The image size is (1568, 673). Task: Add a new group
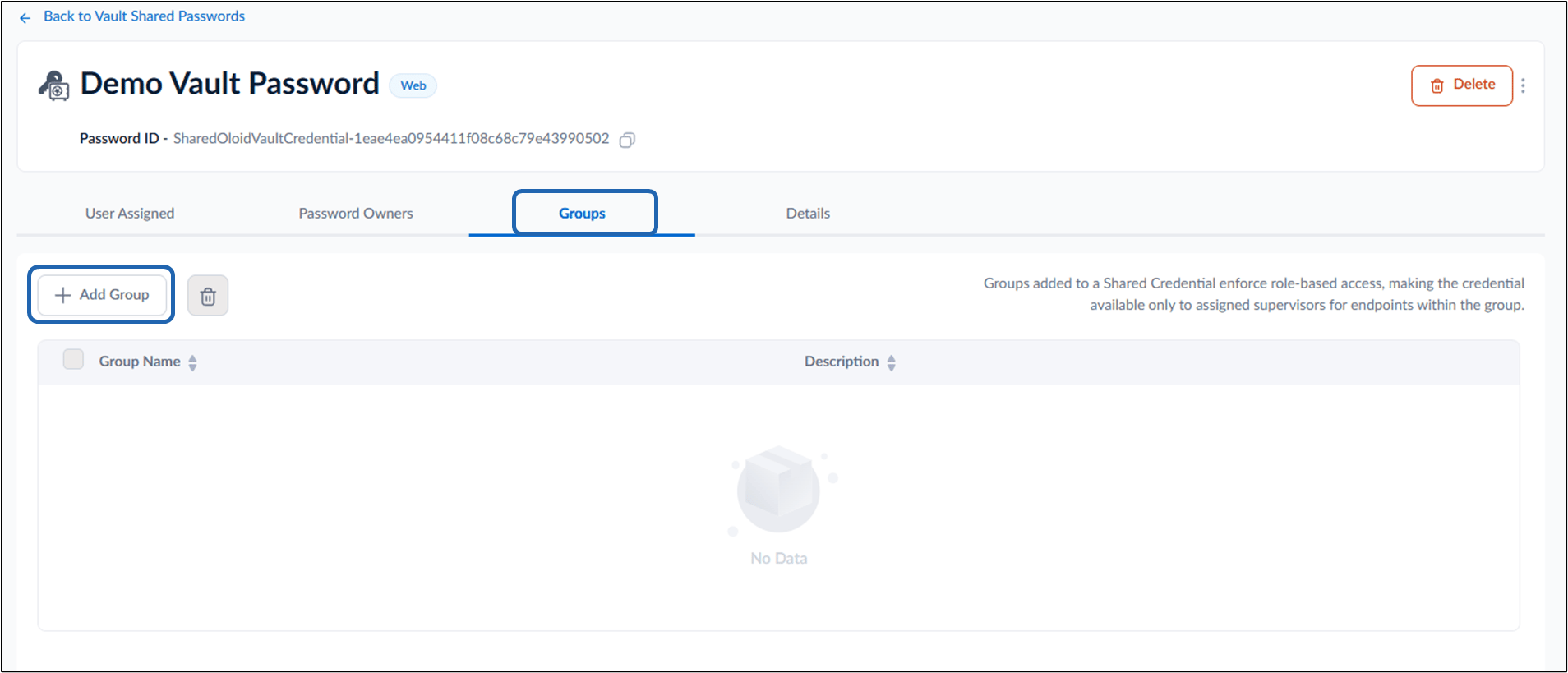click(102, 294)
